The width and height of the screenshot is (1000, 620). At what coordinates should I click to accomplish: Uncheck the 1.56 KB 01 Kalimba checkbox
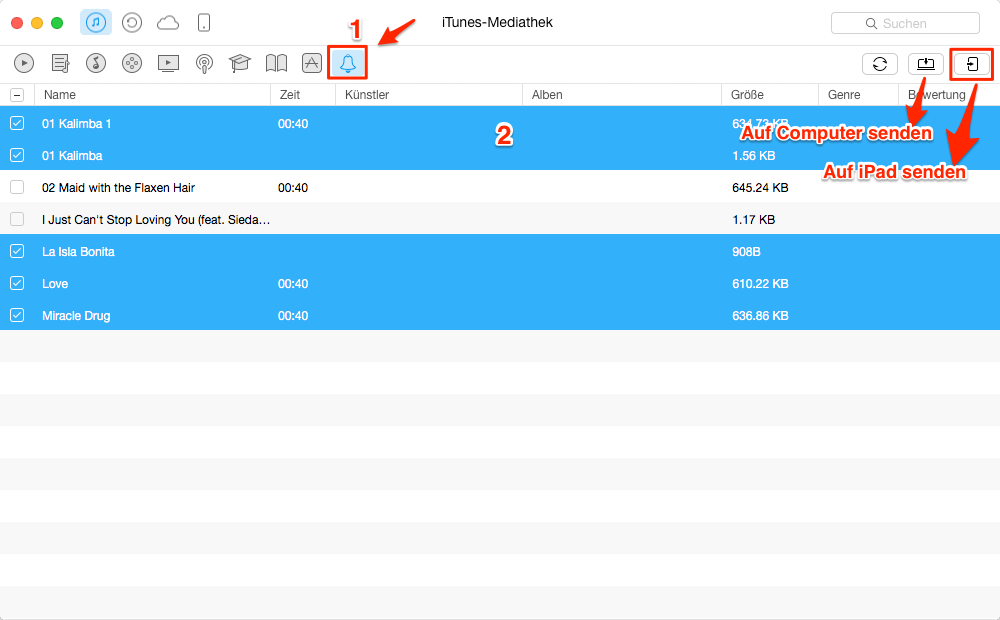tap(17, 155)
